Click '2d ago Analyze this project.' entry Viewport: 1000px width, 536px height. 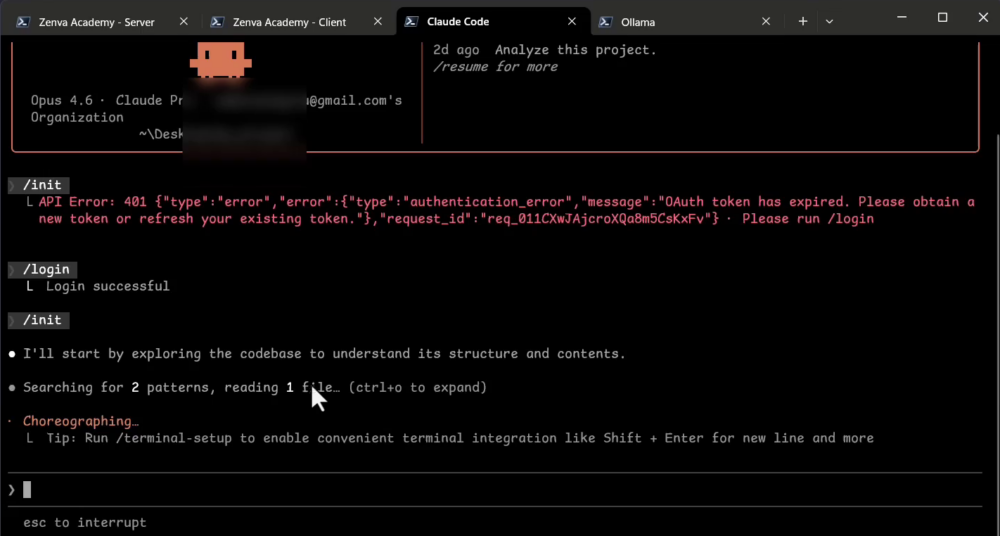(x=545, y=50)
